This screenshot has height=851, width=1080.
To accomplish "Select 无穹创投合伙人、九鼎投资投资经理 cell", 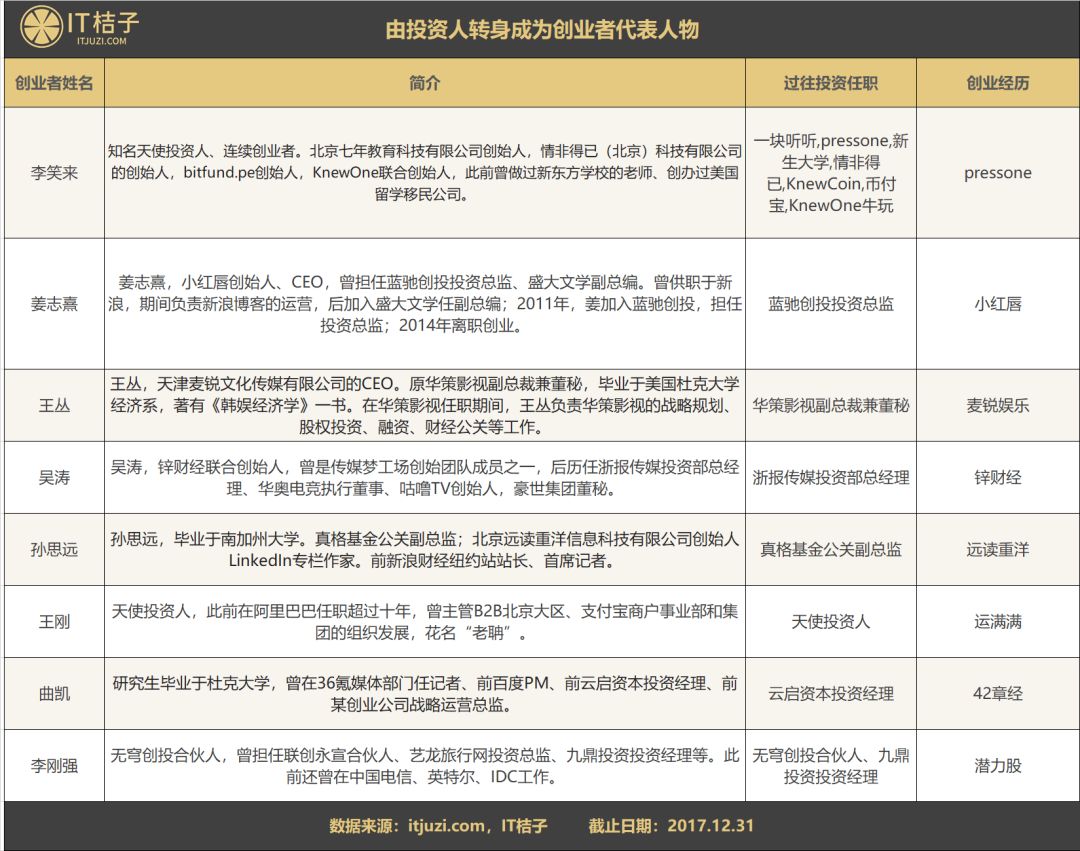I will click(x=831, y=766).
